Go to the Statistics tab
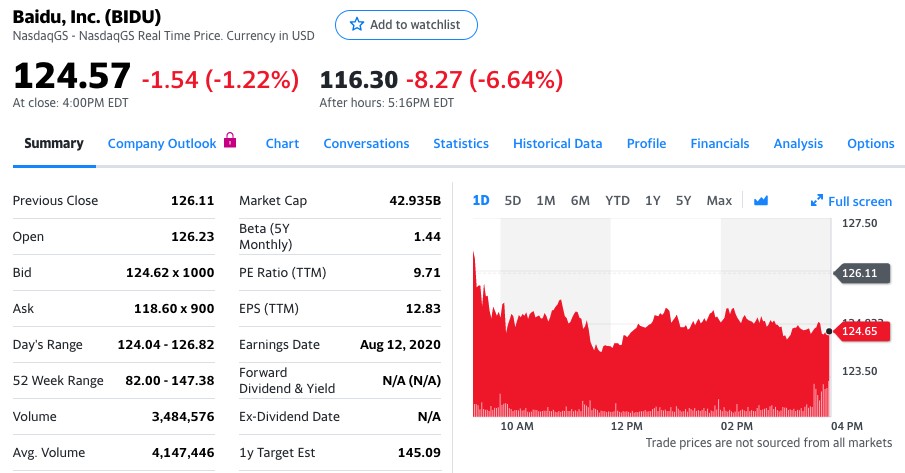The height and width of the screenshot is (473, 905). 461,143
